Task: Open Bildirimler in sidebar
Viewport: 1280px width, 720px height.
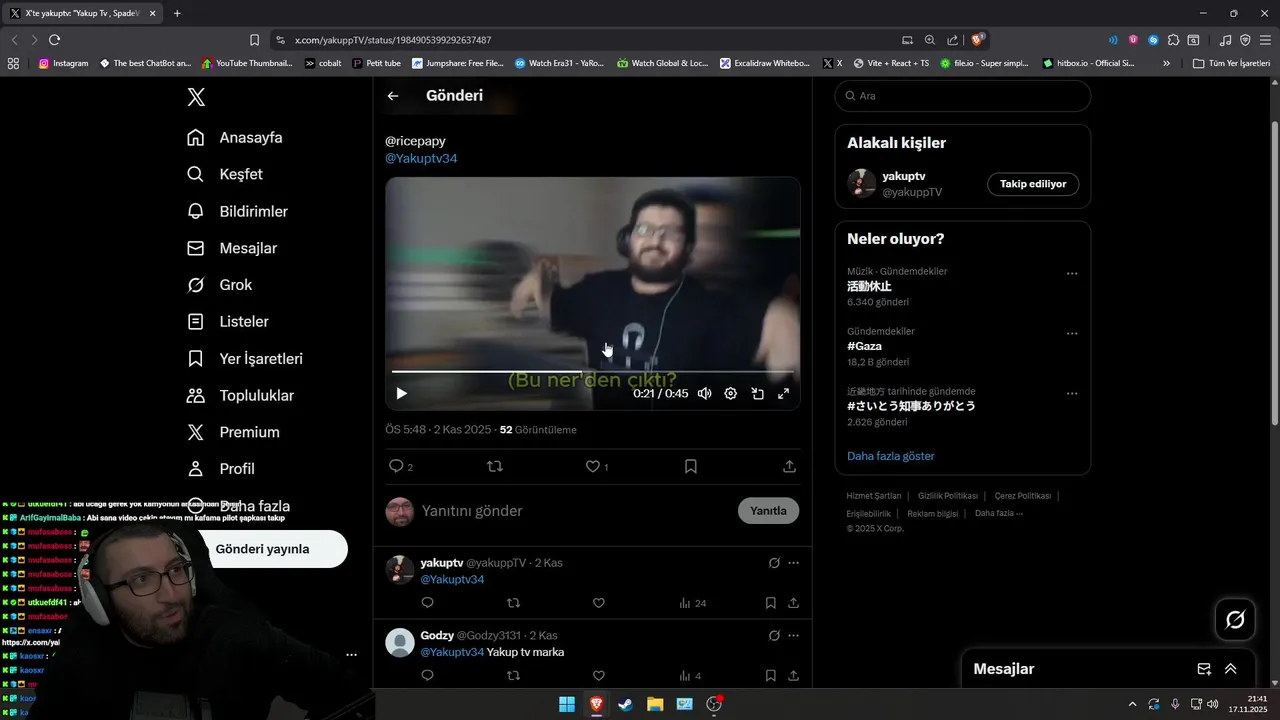Action: (x=238, y=211)
